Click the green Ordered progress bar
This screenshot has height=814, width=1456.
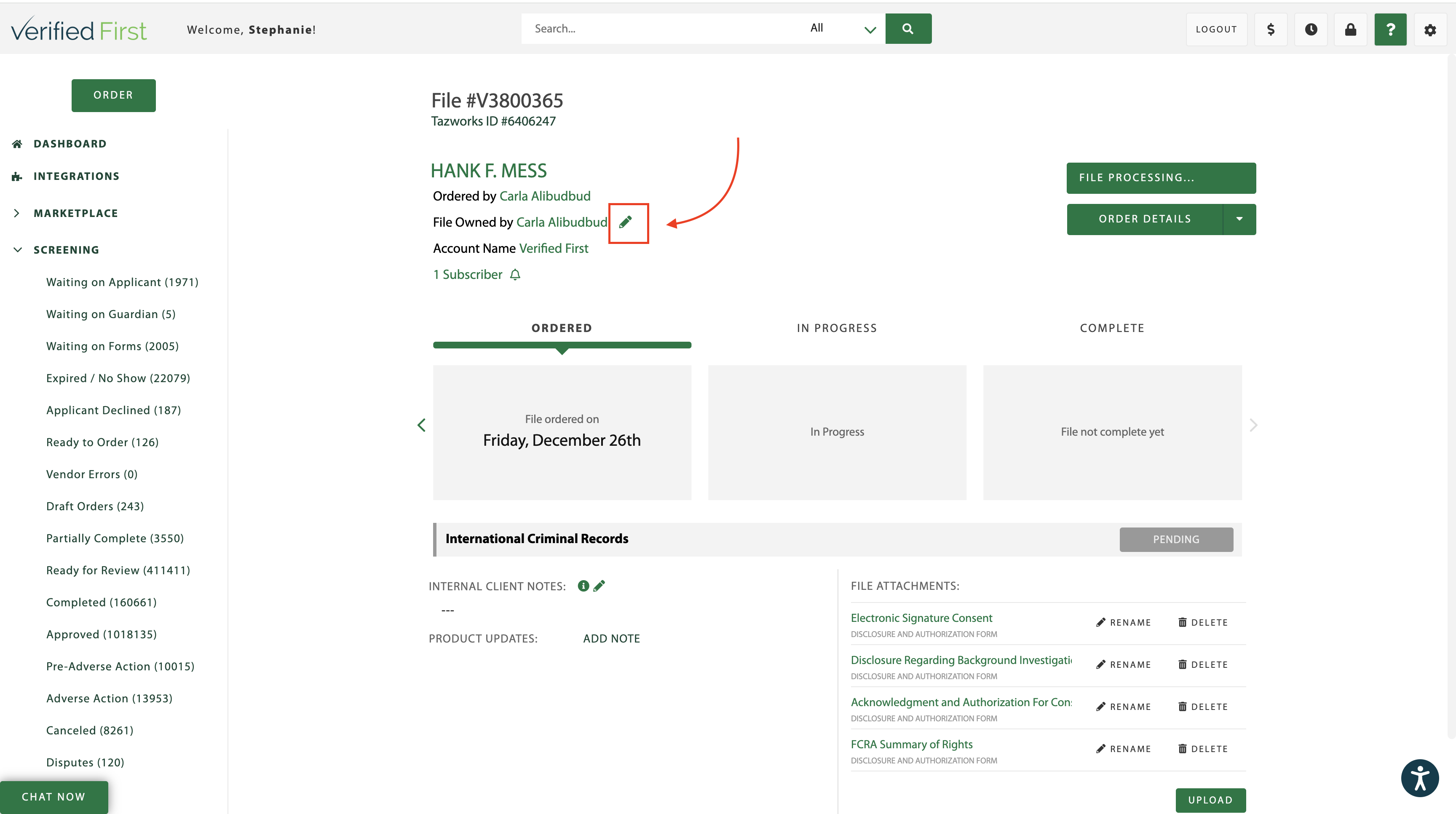tap(562, 345)
